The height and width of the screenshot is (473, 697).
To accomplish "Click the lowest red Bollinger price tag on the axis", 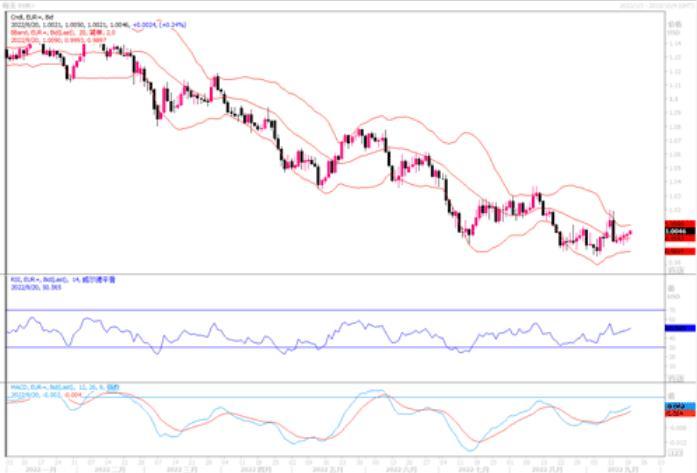I will 680,252.
